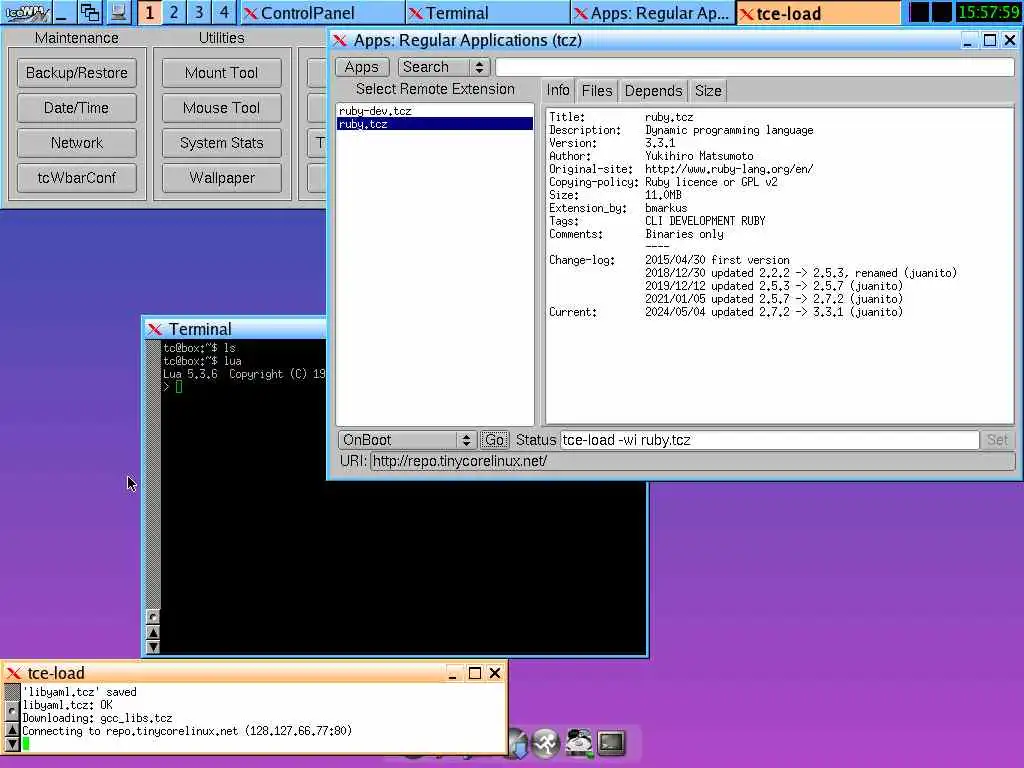Open tce-load window menu via X title icon
Screen dimensions: 1024x768
click(14, 673)
